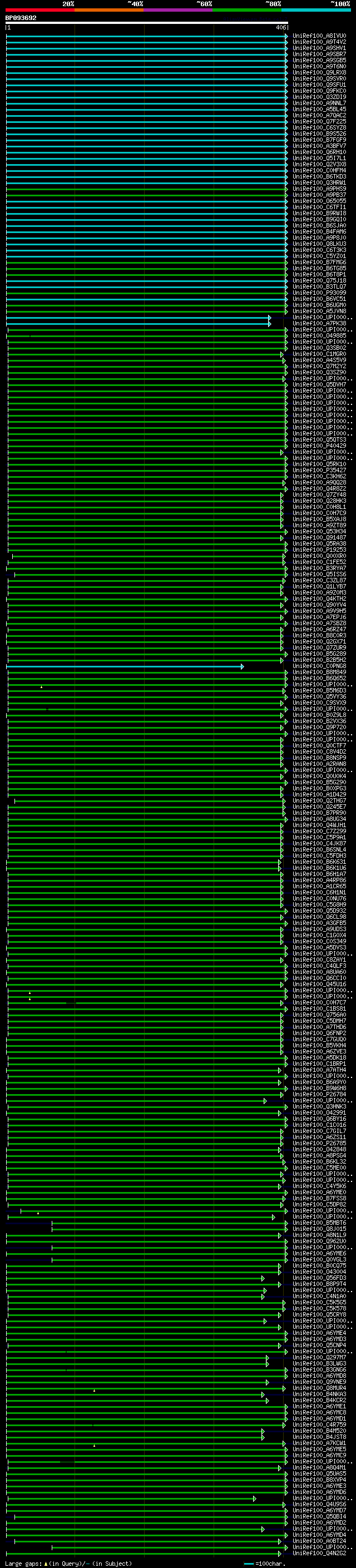This screenshot has width=356, height=1568.
Task: Select label UniRef100_C1MGR0
Action: pyautogui.click(x=319, y=354)
